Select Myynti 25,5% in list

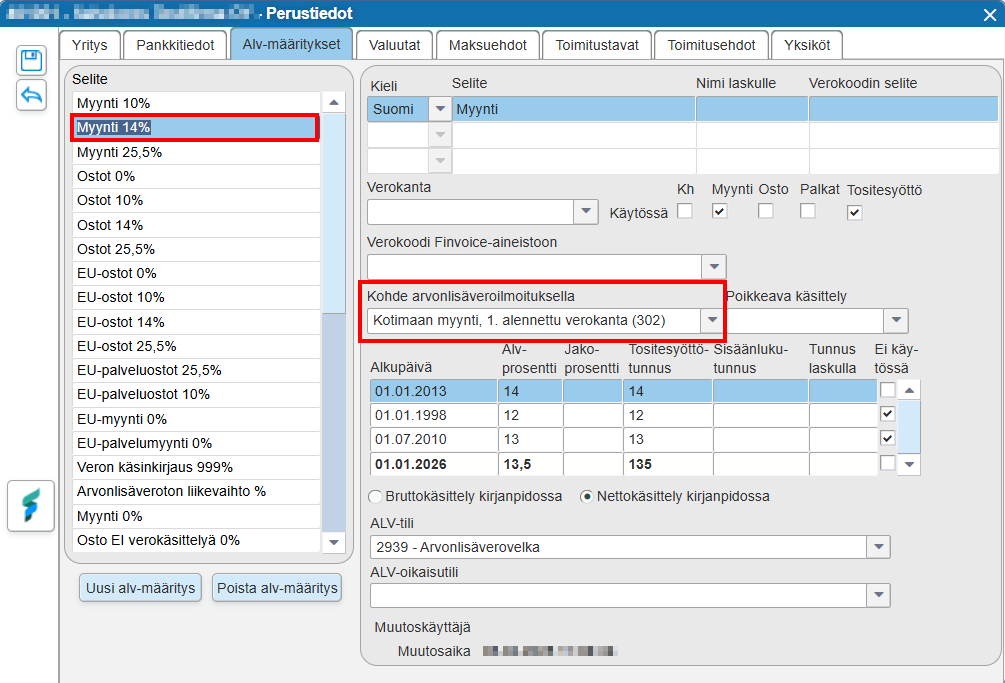[x=196, y=152]
